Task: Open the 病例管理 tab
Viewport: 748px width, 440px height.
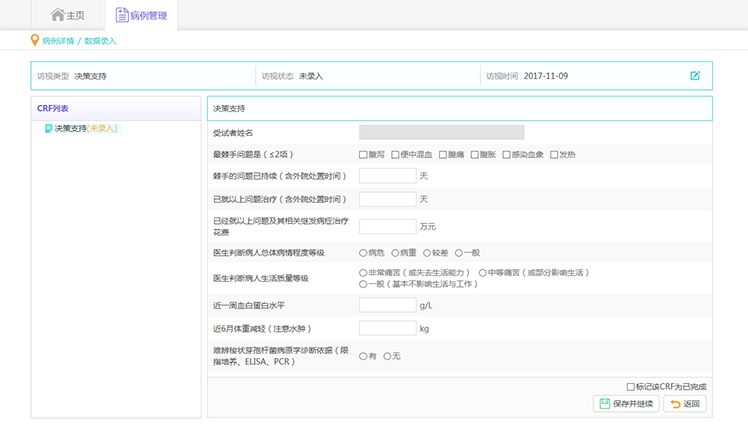Action: [x=139, y=15]
